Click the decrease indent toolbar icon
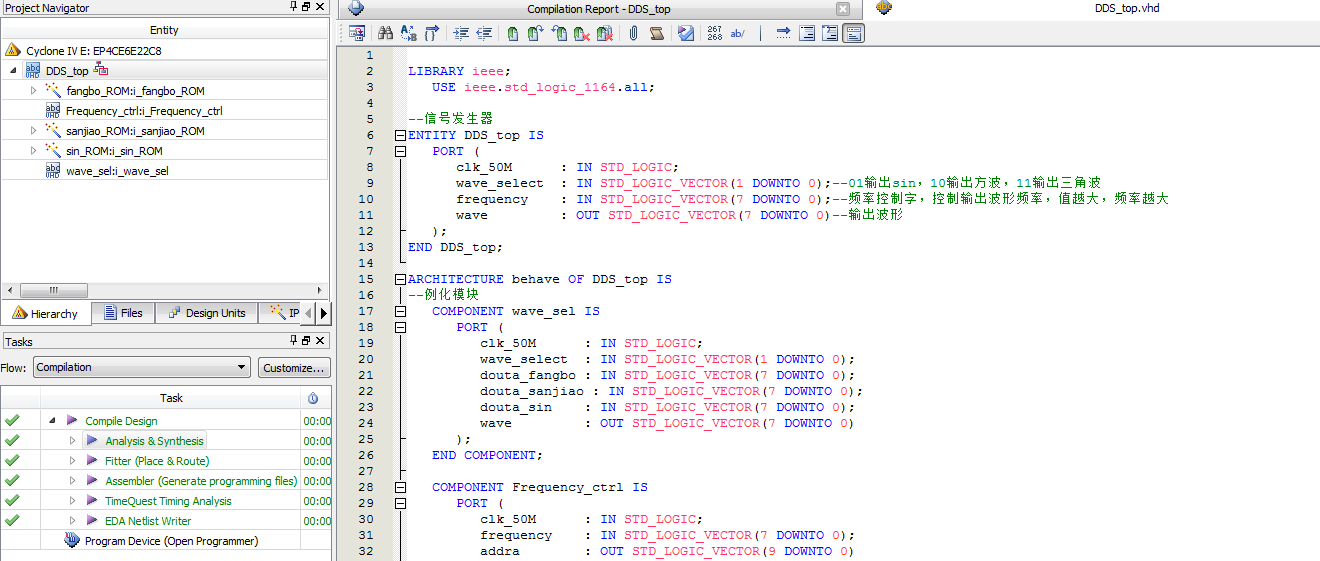Image resolution: width=1320 pixels, height=561 pixels. point(484,33)
